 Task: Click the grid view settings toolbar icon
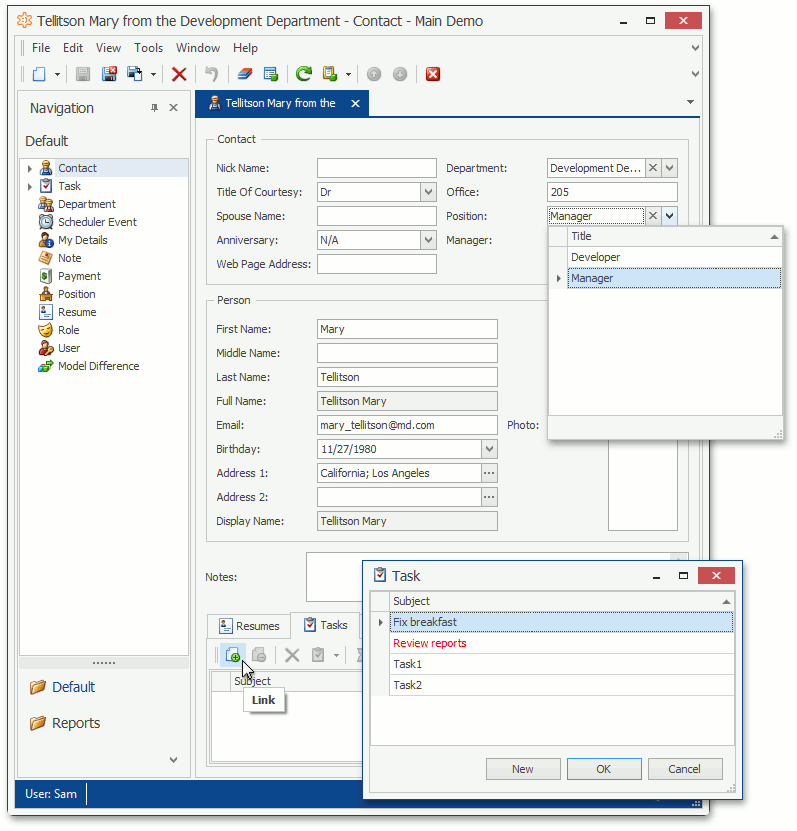tap(271, 74)
